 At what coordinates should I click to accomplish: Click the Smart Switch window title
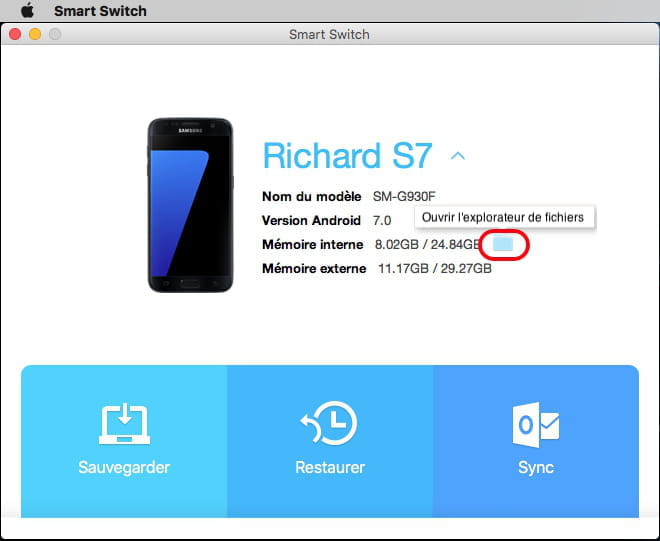329,35
